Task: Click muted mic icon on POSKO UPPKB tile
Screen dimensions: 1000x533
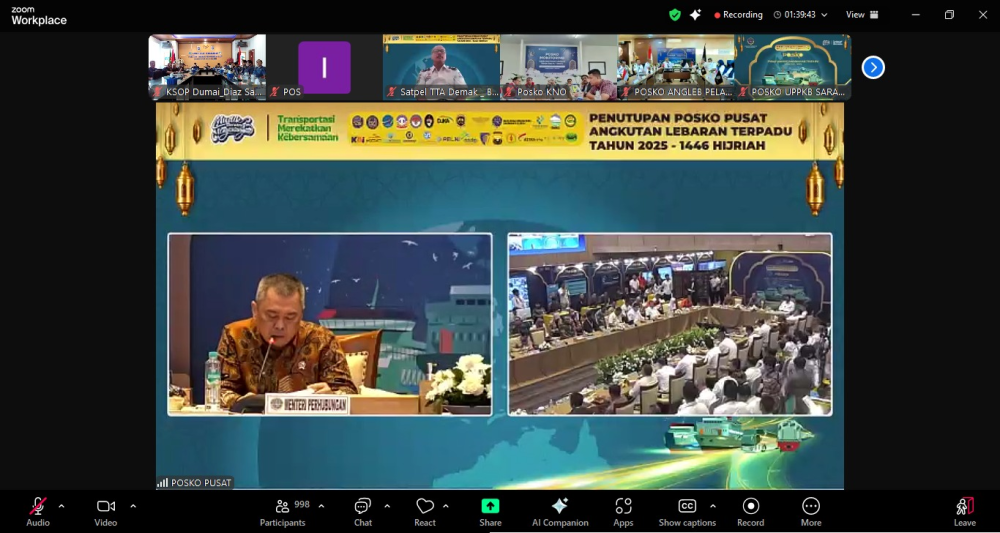Action: [744, 92]
